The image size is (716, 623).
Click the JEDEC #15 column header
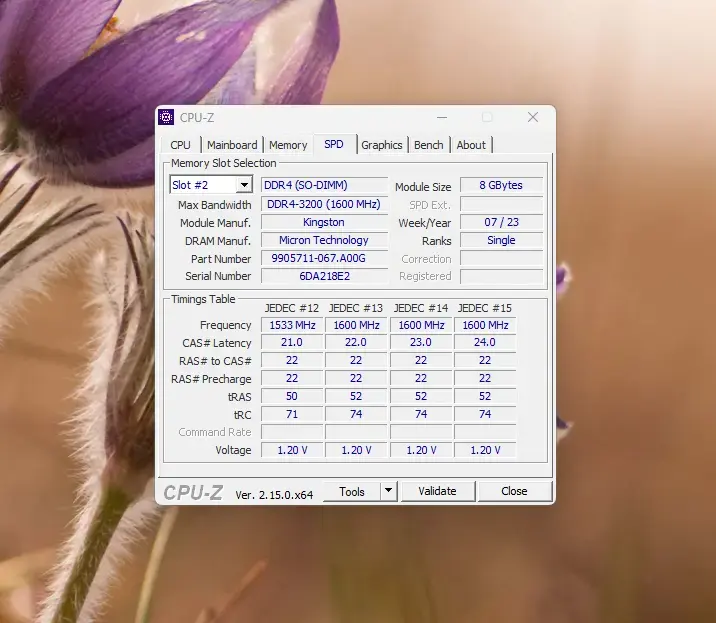point(484,308)
